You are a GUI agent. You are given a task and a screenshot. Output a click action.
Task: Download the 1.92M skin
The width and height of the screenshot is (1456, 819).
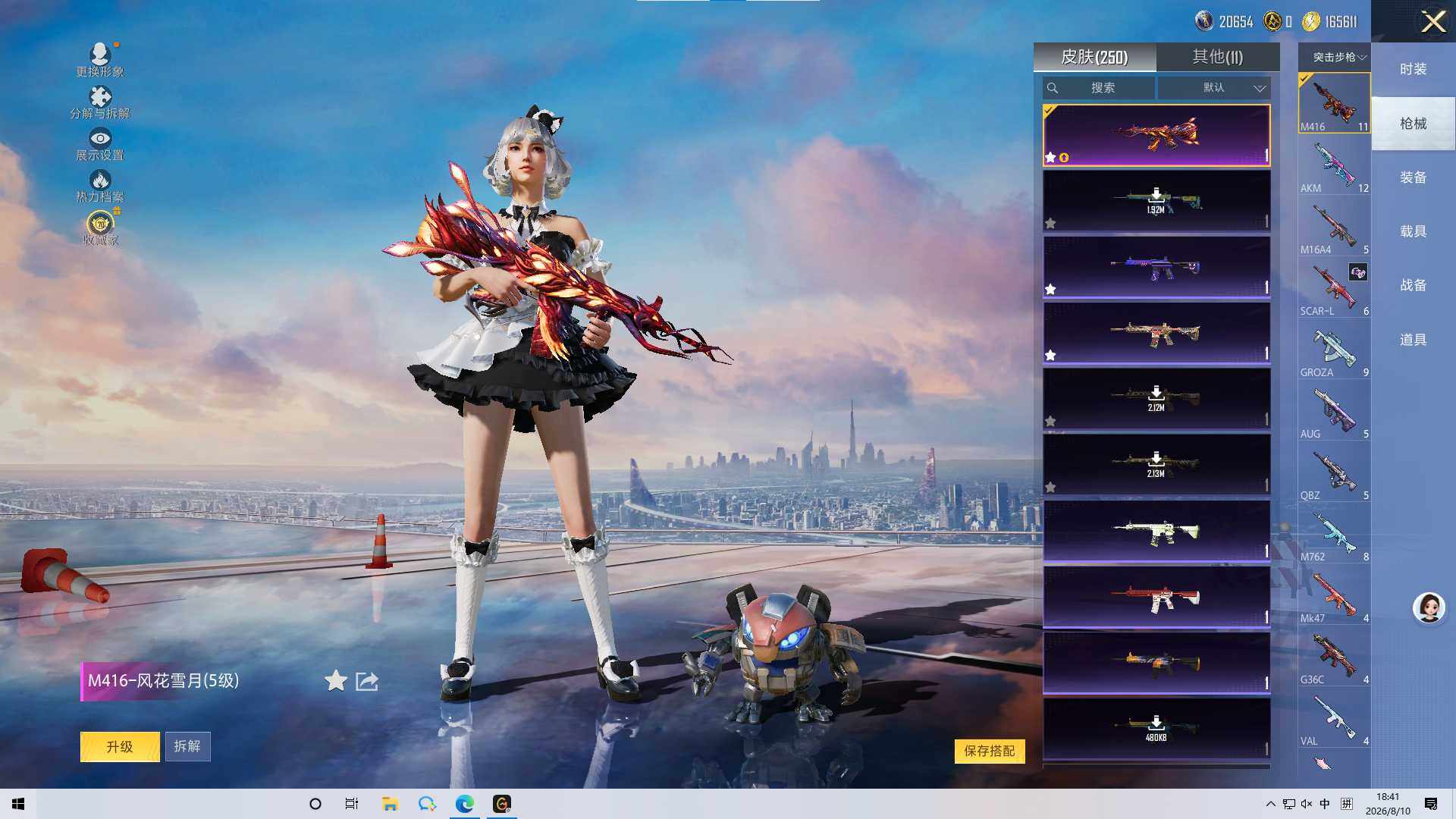pos(1156,200)
